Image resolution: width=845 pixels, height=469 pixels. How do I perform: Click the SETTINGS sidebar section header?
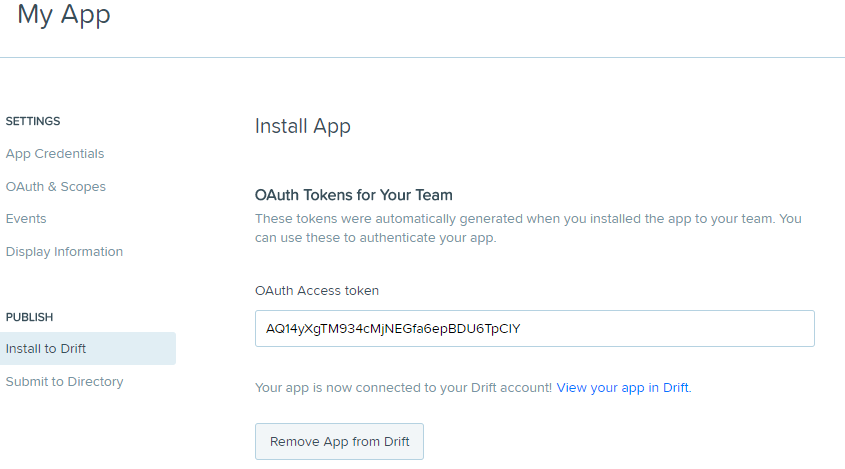click(33, 121)
